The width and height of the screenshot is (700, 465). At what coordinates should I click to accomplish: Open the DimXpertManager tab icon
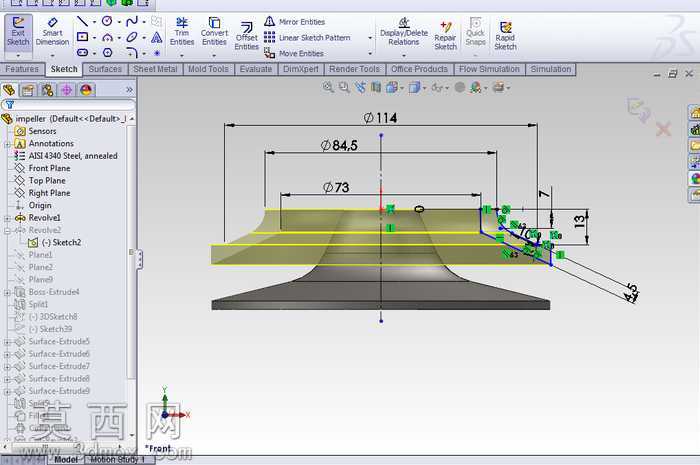[x=67, y=90]
